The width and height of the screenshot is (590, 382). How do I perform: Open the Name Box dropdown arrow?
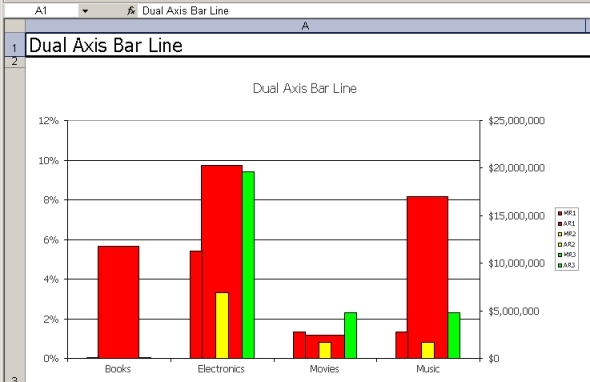[85, 11]
